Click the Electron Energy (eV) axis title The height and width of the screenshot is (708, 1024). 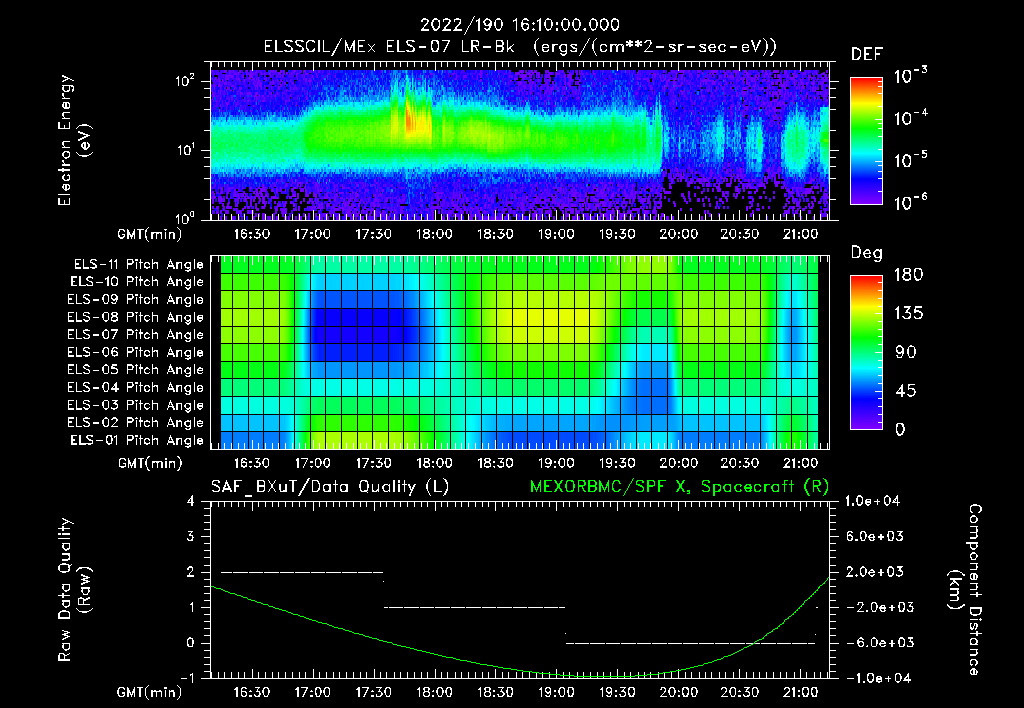point(73,140)
